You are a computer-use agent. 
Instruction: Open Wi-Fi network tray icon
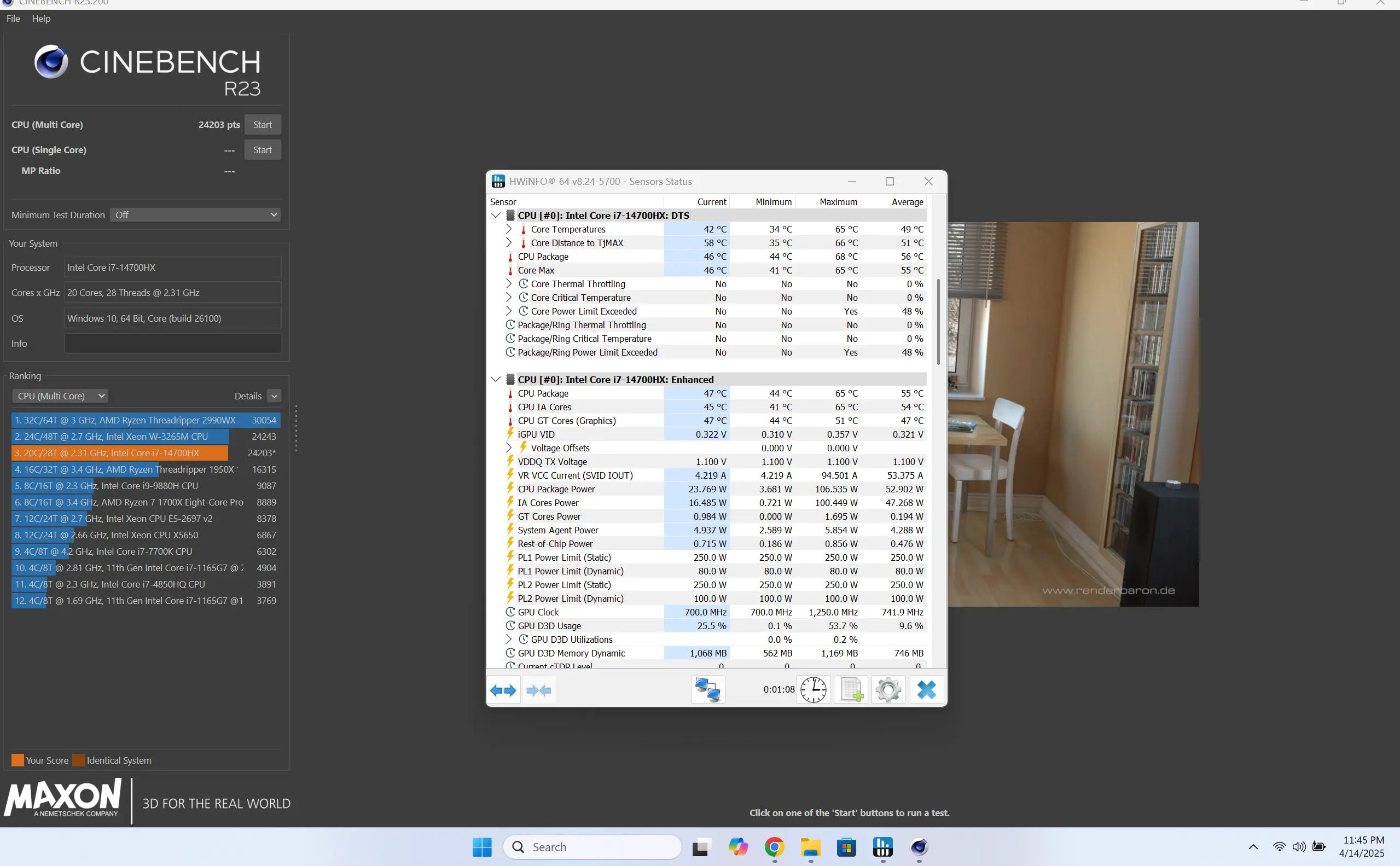(x=1279, y=847)
